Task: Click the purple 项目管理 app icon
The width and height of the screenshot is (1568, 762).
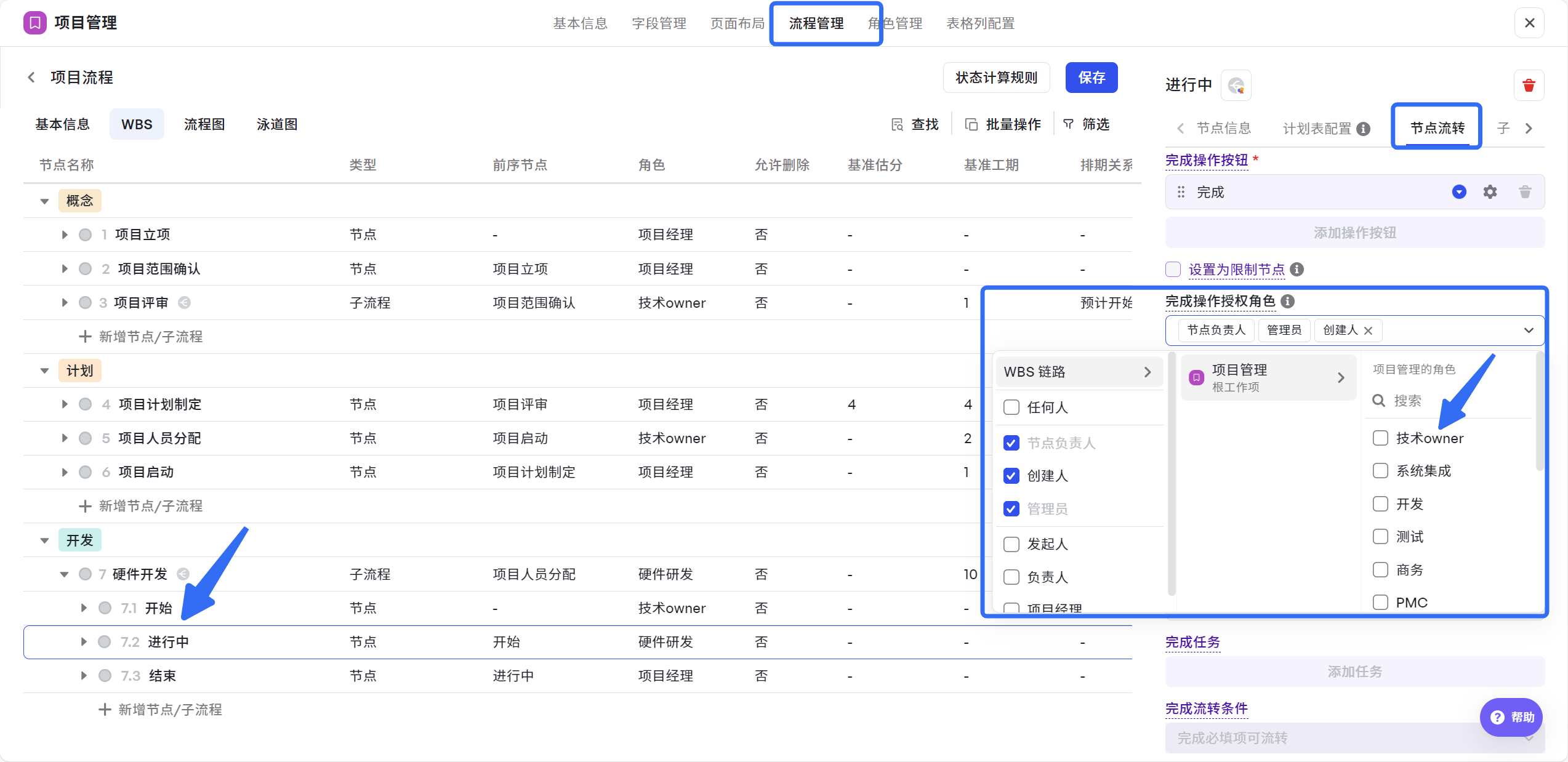Action: pos(35,23)
